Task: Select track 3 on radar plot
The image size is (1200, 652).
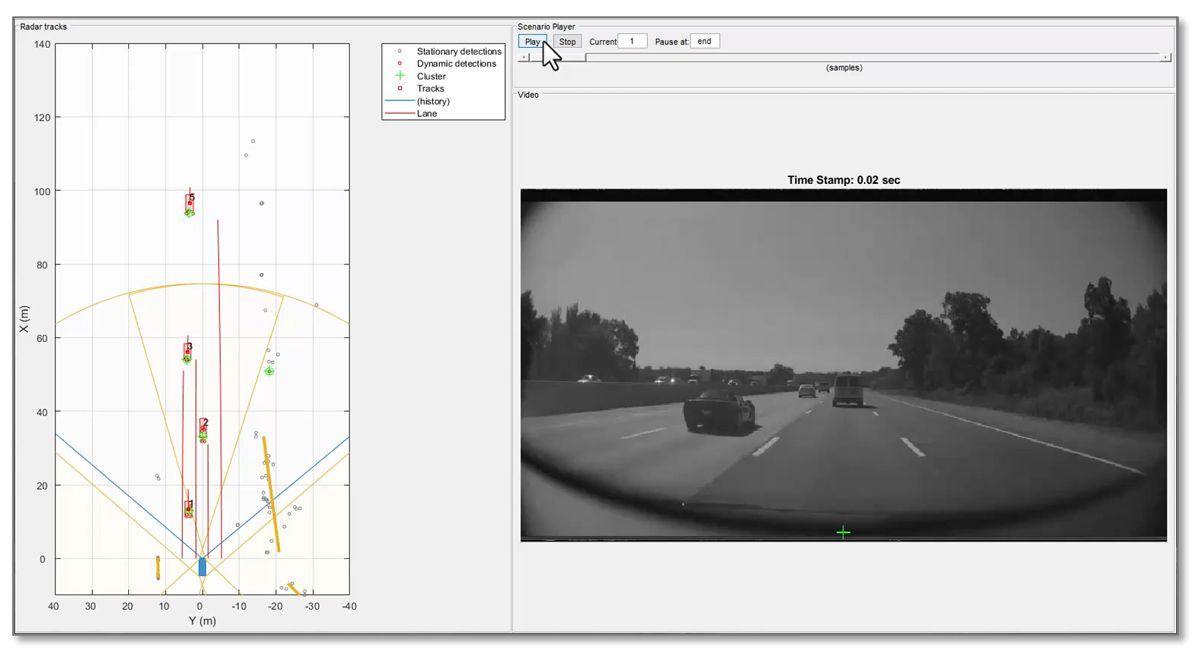Action: point(187,351)
